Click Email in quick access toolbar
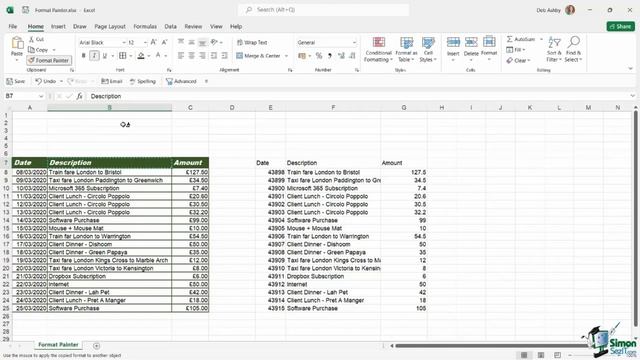This screenshot has height=360, width=640. click(x=112, y=81)
